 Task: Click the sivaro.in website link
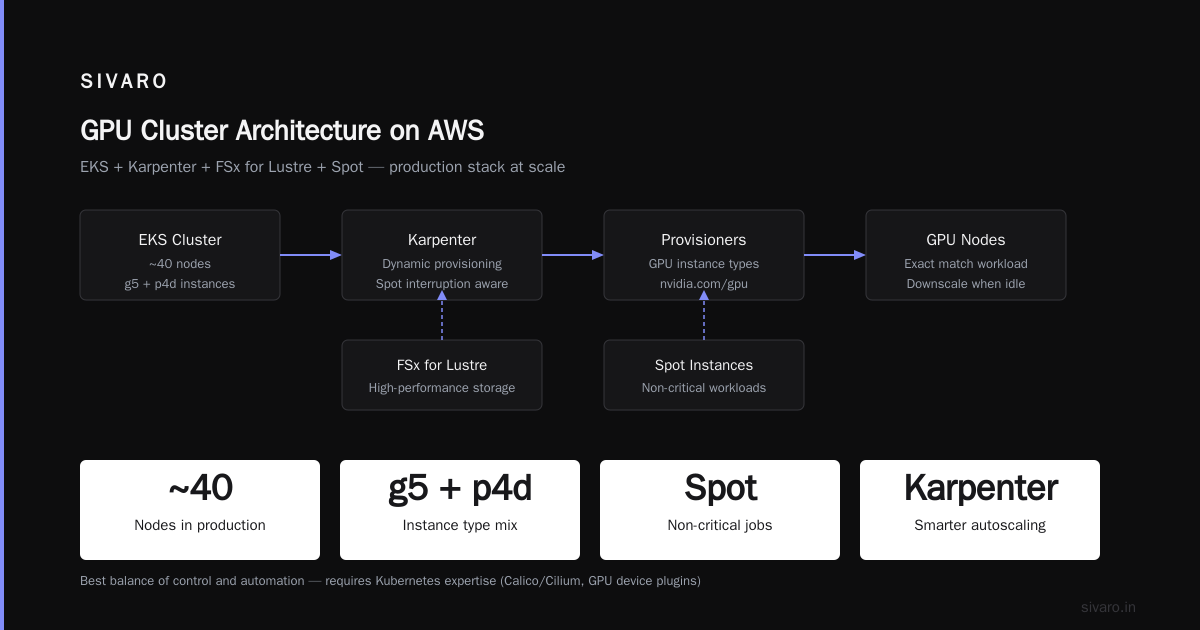[1108, 607]
